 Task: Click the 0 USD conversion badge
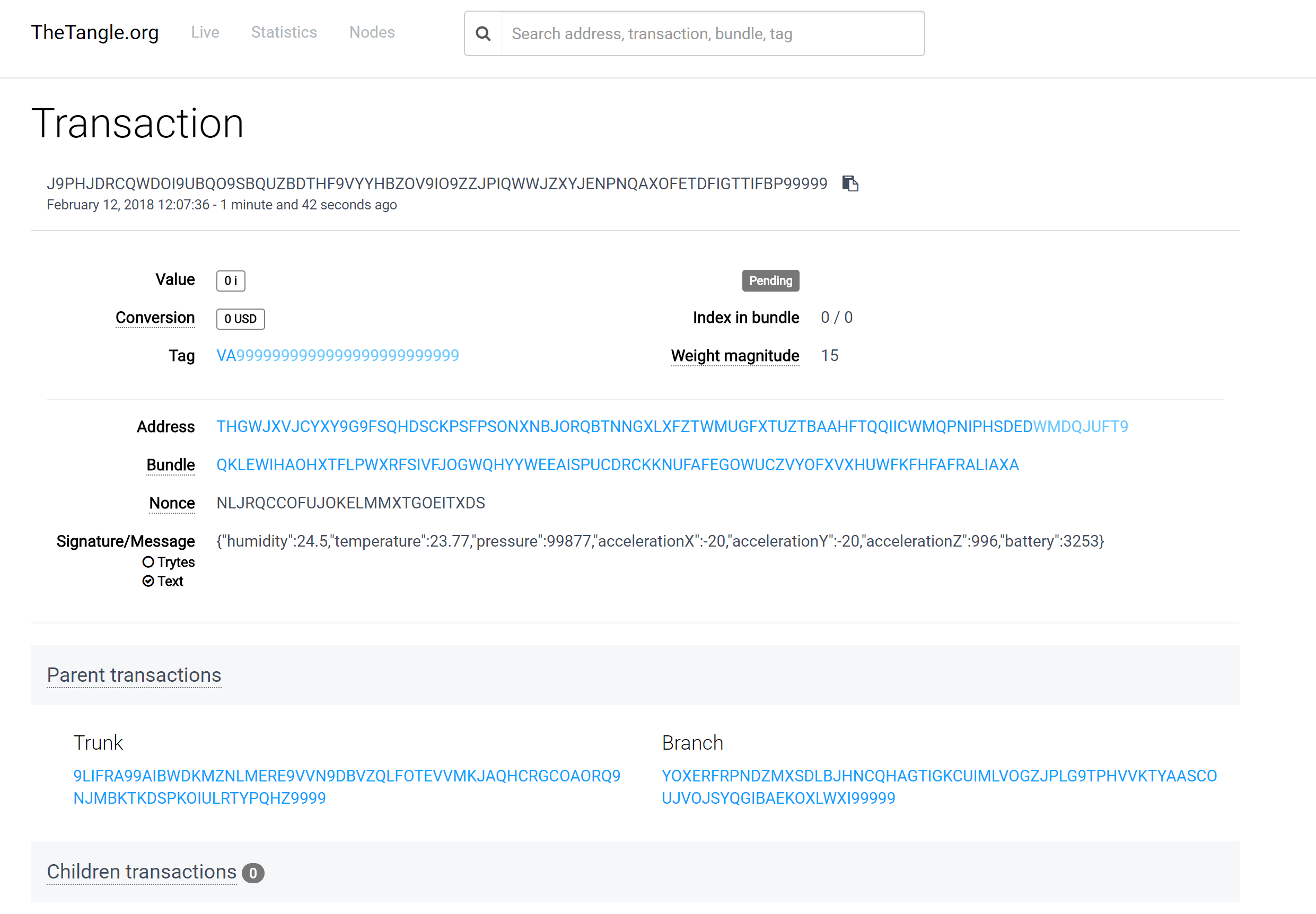tap(240, 319)
